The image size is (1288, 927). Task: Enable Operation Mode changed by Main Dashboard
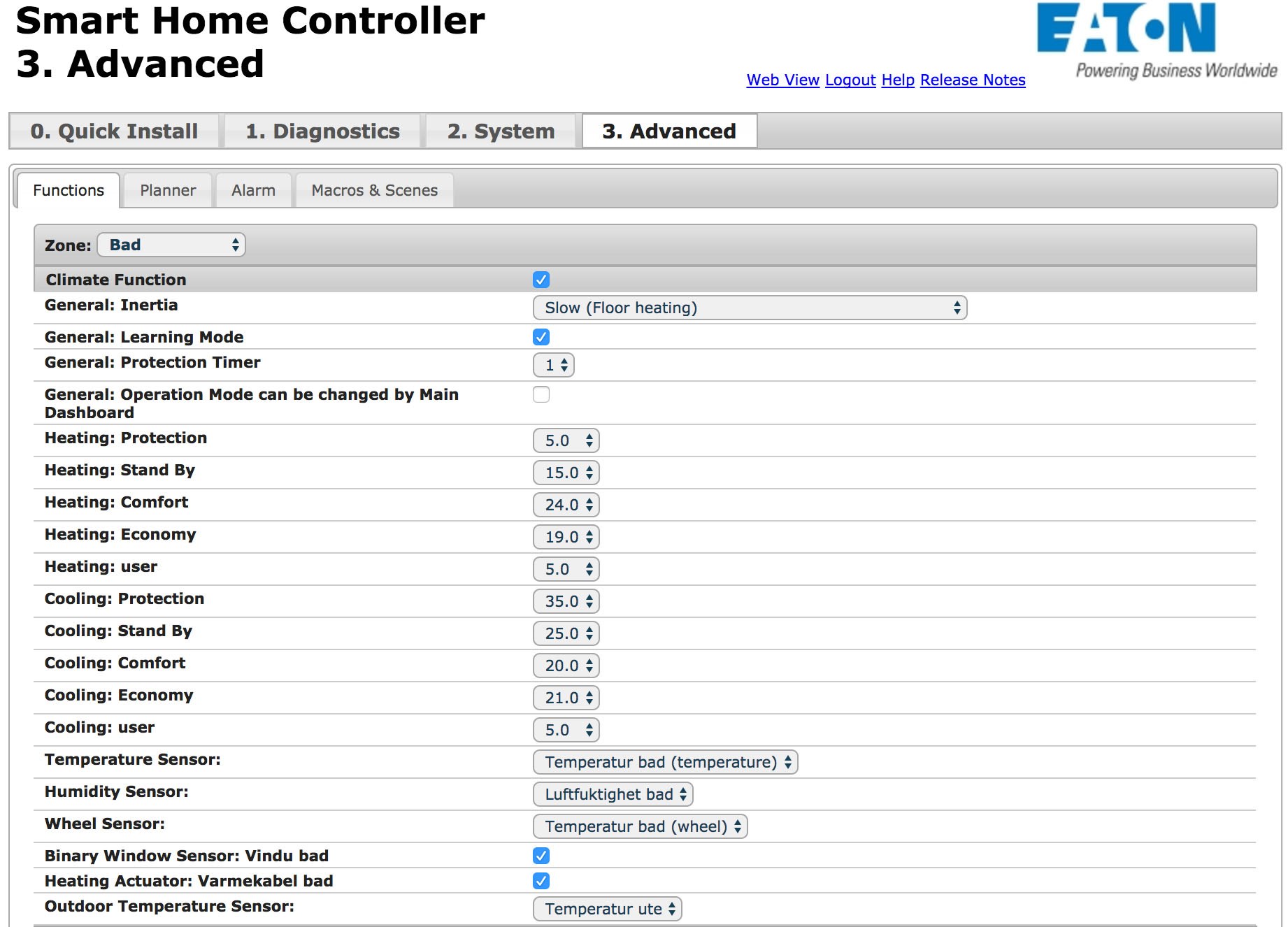(541, 394)
